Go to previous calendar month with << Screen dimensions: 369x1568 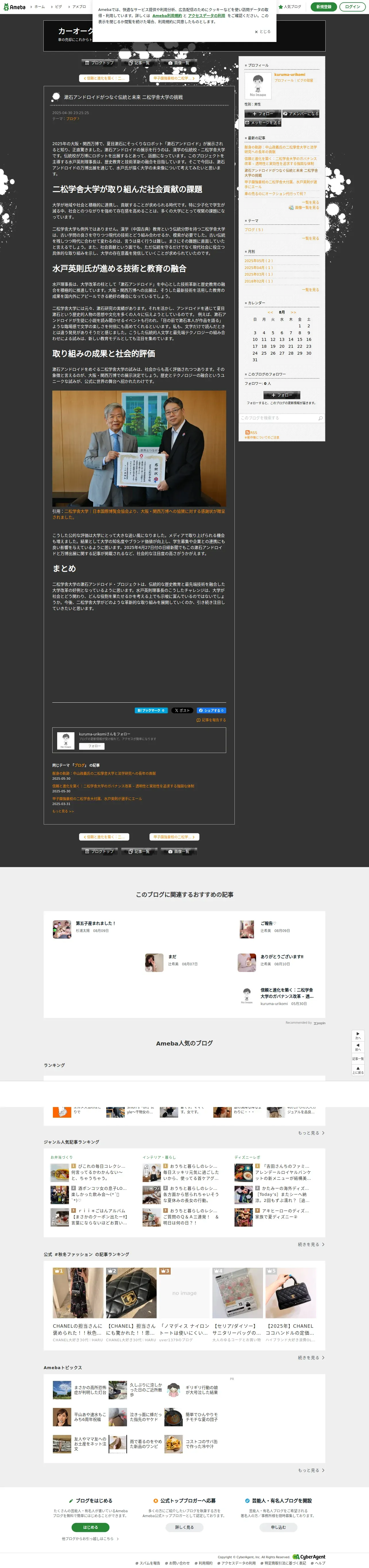(270, 312)
